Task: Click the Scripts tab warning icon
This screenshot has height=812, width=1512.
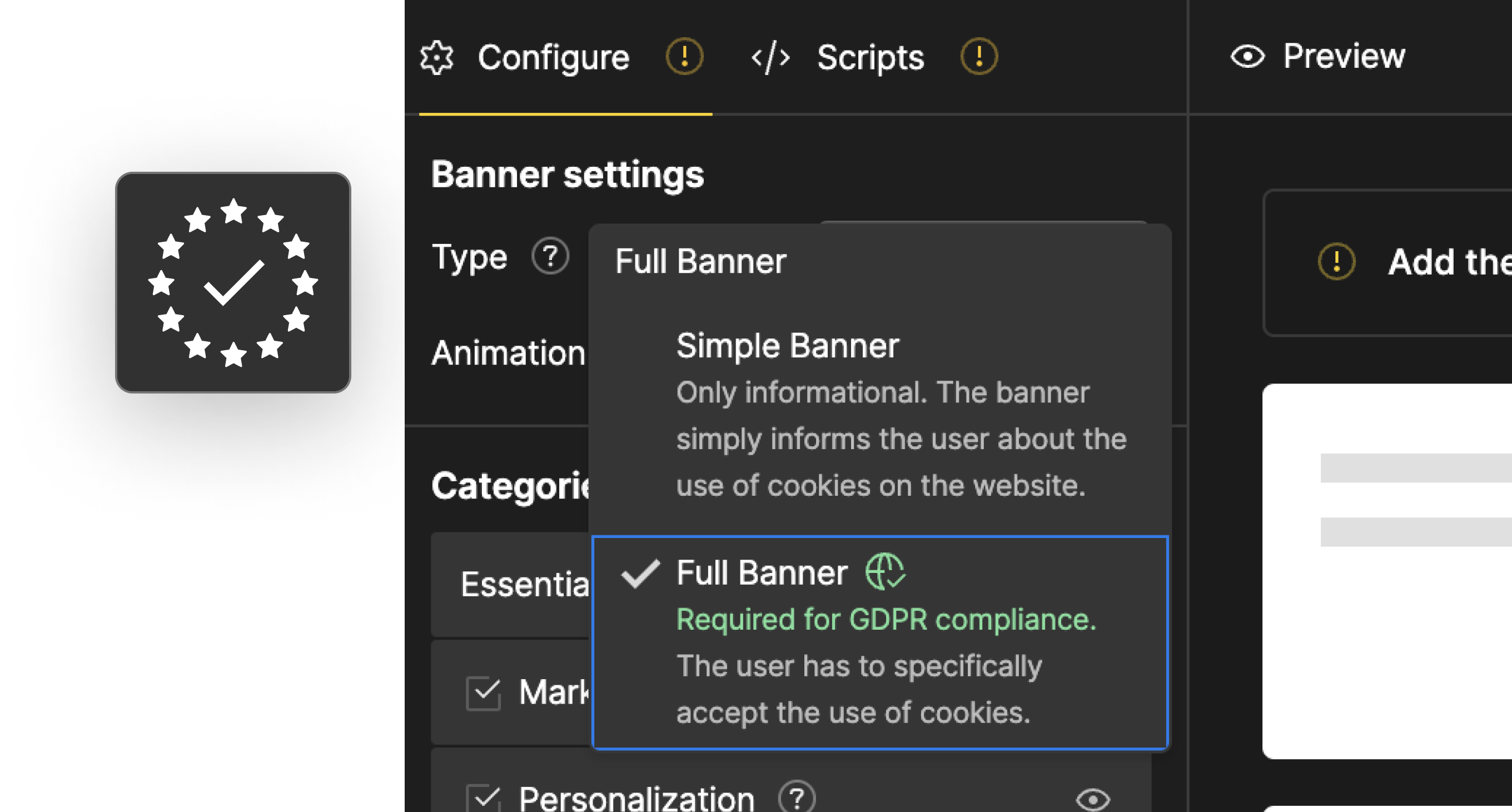Action: [978, 56]
